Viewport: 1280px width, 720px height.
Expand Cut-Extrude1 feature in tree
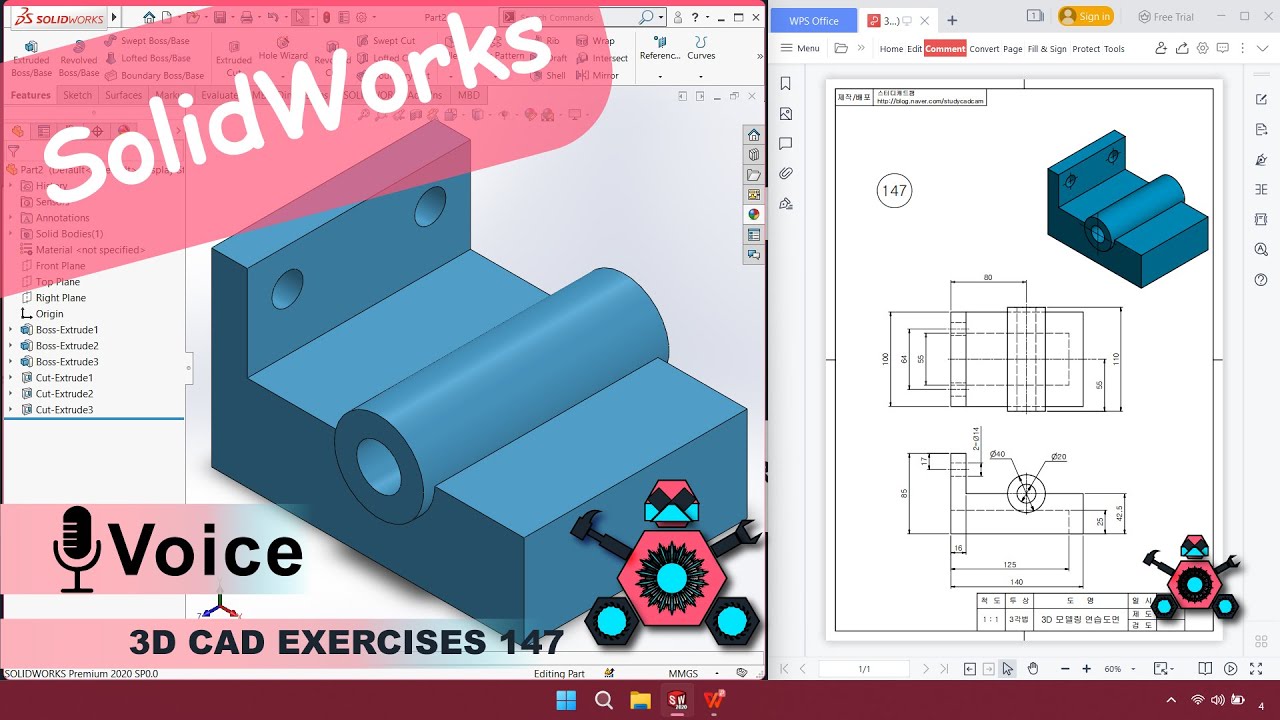[11, 377]
